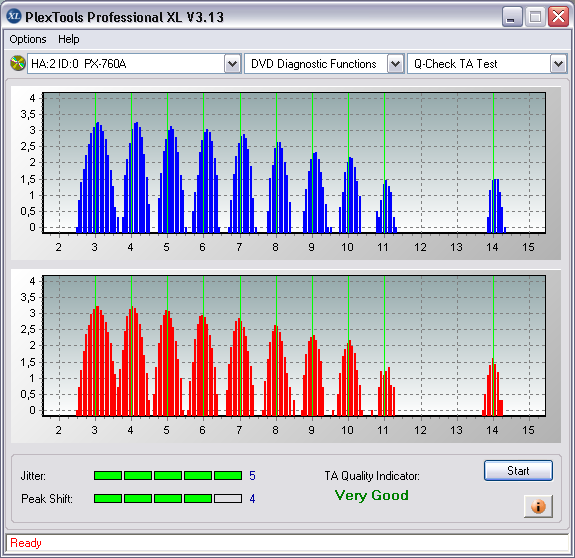
Task: Close the PlexTools Professional XL window
Action: click(558, 16)
